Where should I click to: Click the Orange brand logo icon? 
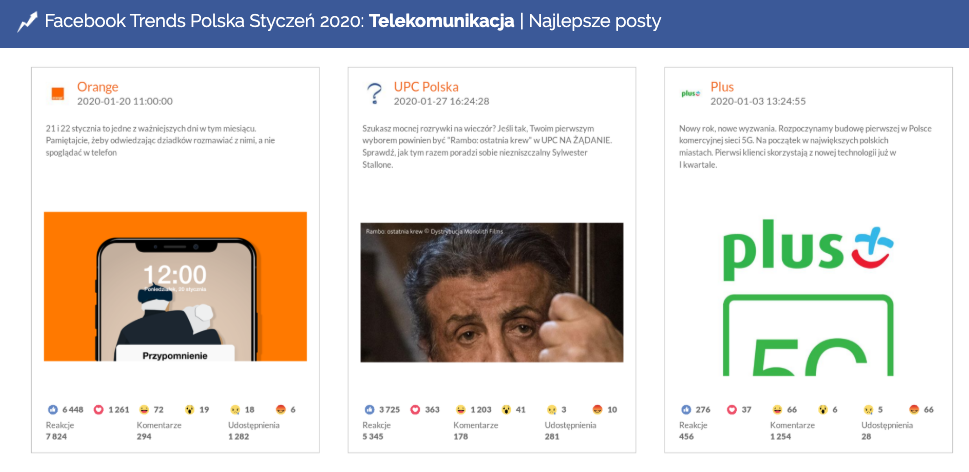58,94
